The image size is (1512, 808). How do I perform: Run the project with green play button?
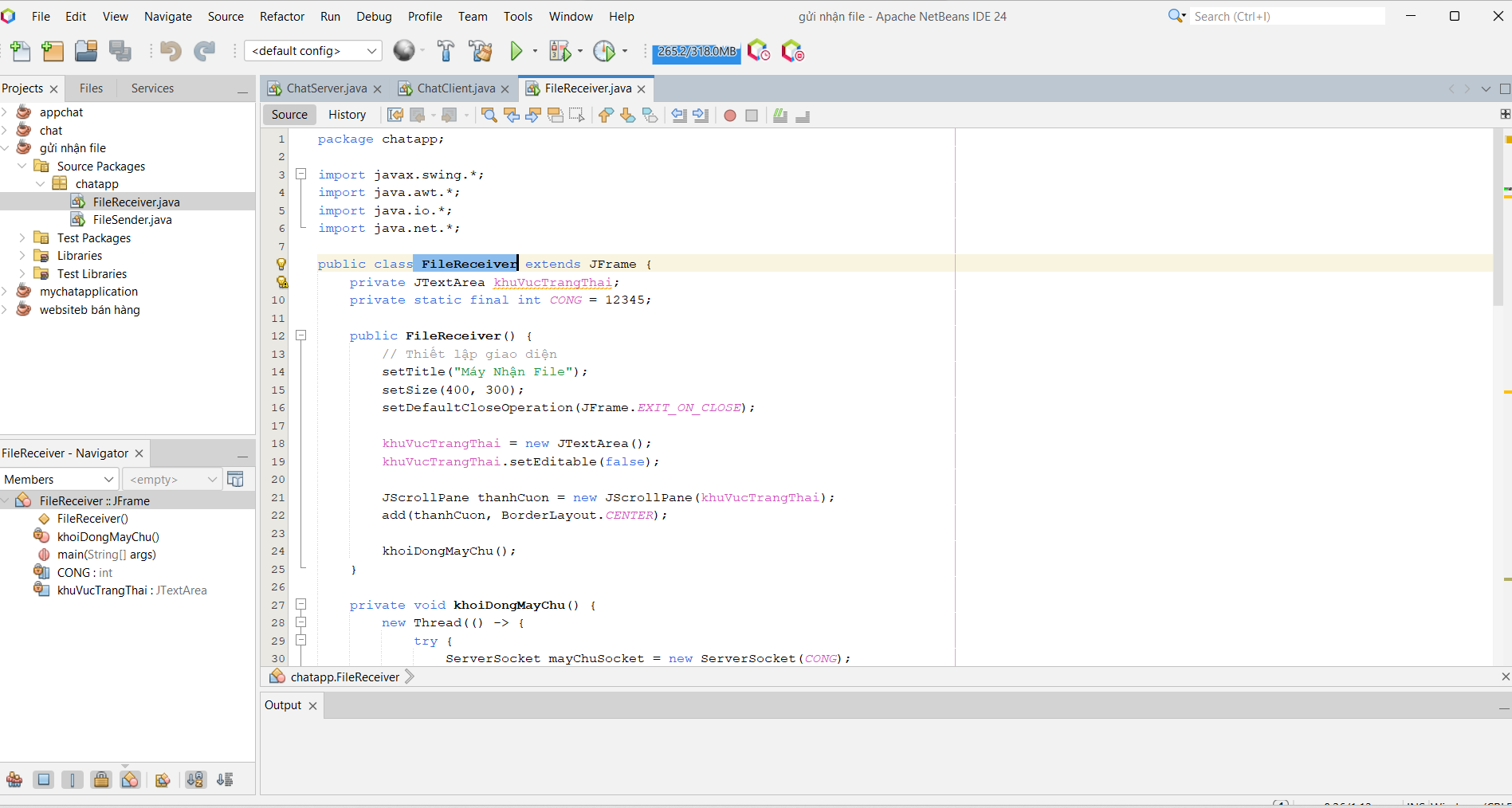[x=516, y=52]
